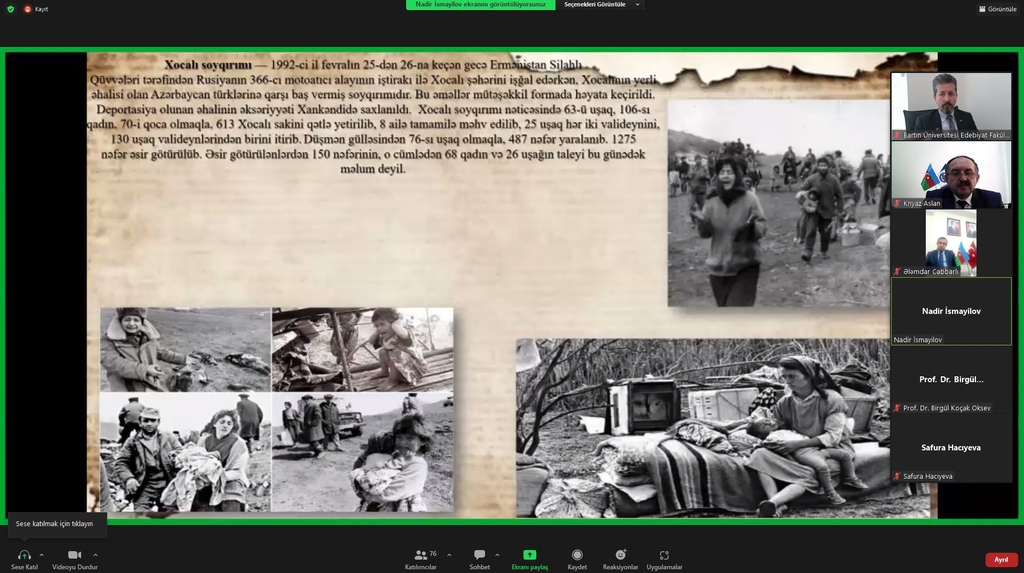Select Knyaz Aslan's video thumbnail
1024x573 pixels.
pos(951,175)
